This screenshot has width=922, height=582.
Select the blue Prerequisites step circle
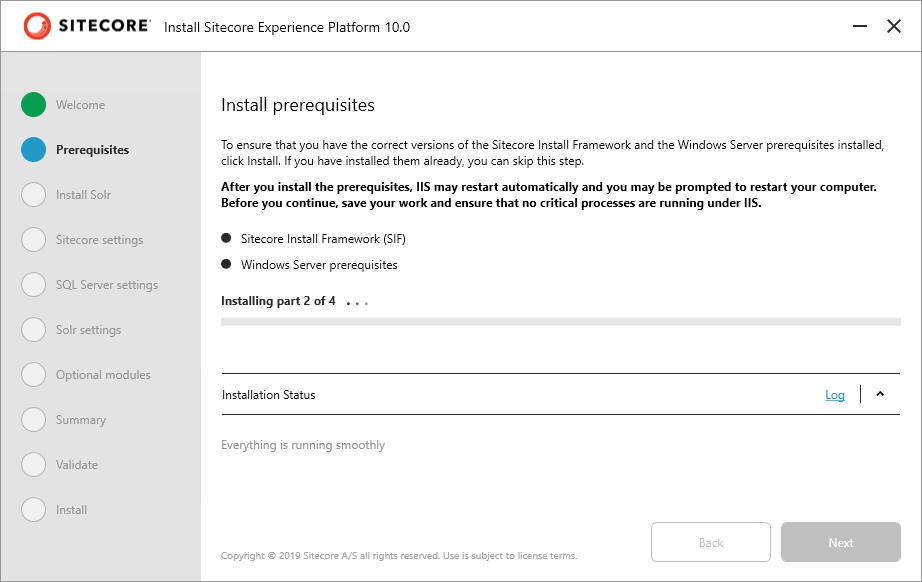34,149
